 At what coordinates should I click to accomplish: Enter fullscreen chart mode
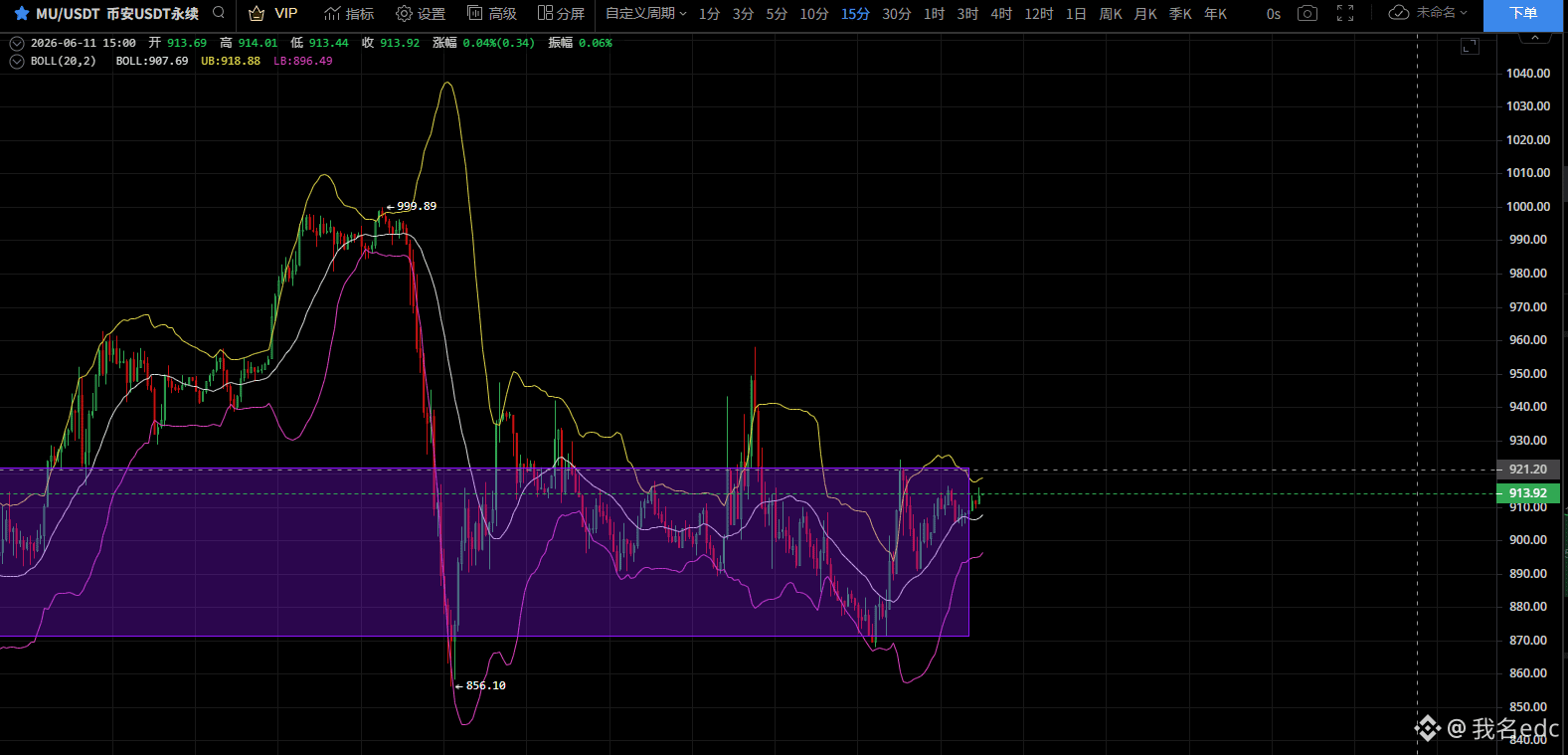tap(1345, 13)
